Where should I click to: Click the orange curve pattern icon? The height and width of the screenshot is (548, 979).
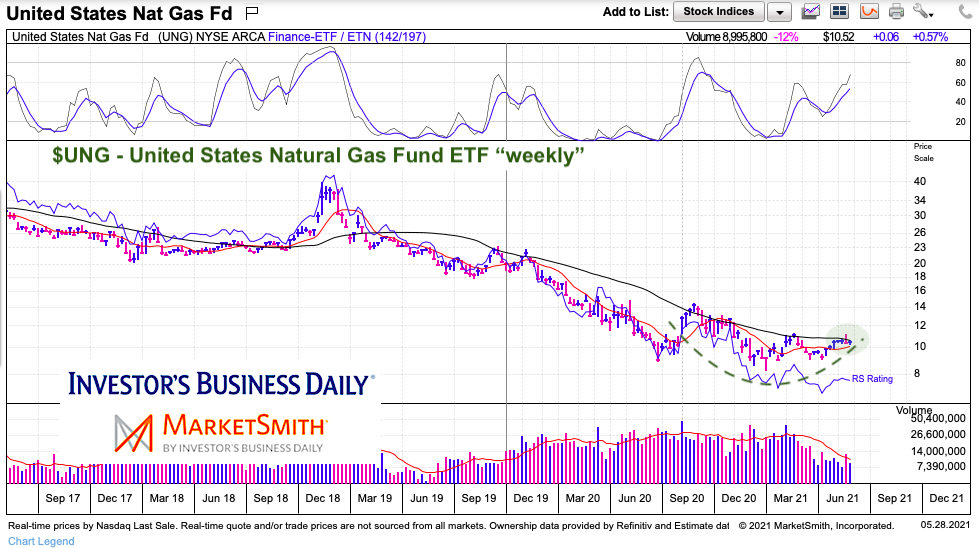(868, 11)
